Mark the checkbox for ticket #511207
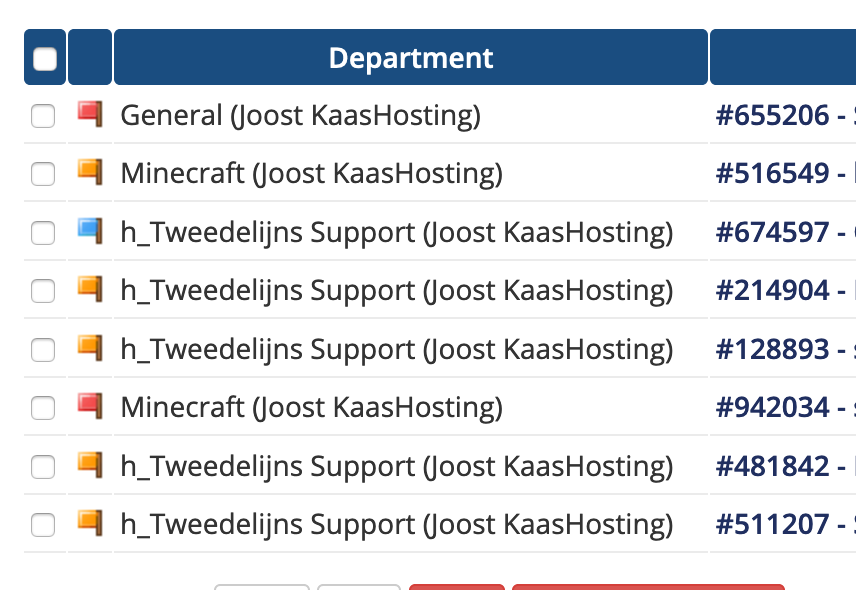Image resolution: width=856 pixels, height=590 pixels. [x=43, y=524]
